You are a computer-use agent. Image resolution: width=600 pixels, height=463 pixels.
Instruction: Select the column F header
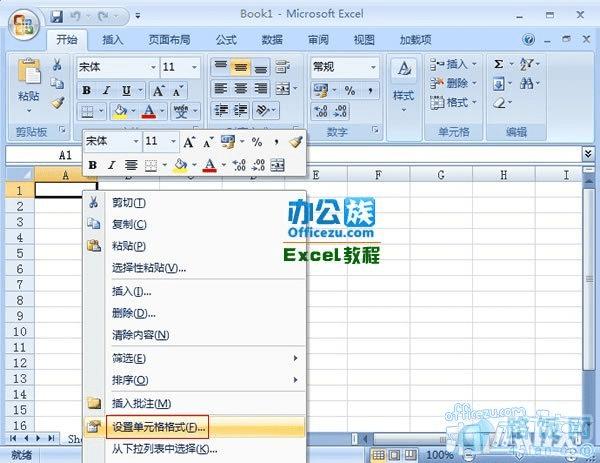click(x=378, y=175)
